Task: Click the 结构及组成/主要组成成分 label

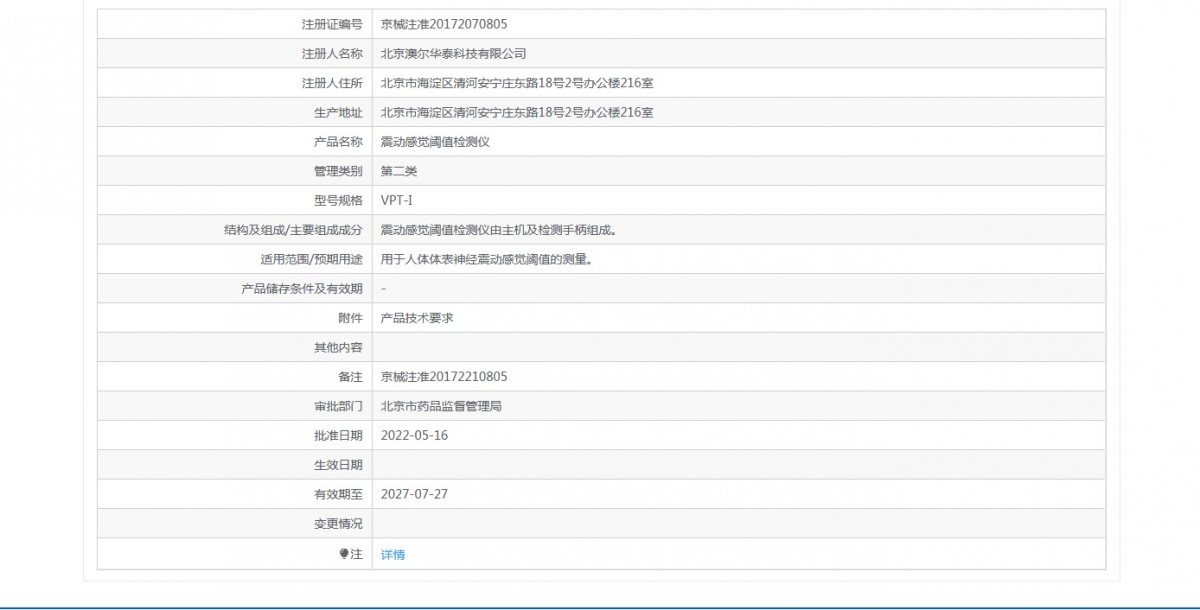Action: point(294,230)
